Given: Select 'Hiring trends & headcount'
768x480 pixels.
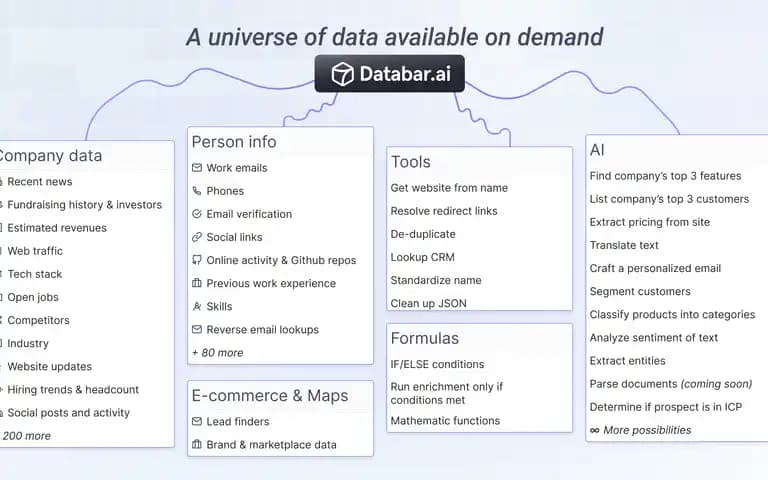Looking at the screenshot, I should 73,390.
